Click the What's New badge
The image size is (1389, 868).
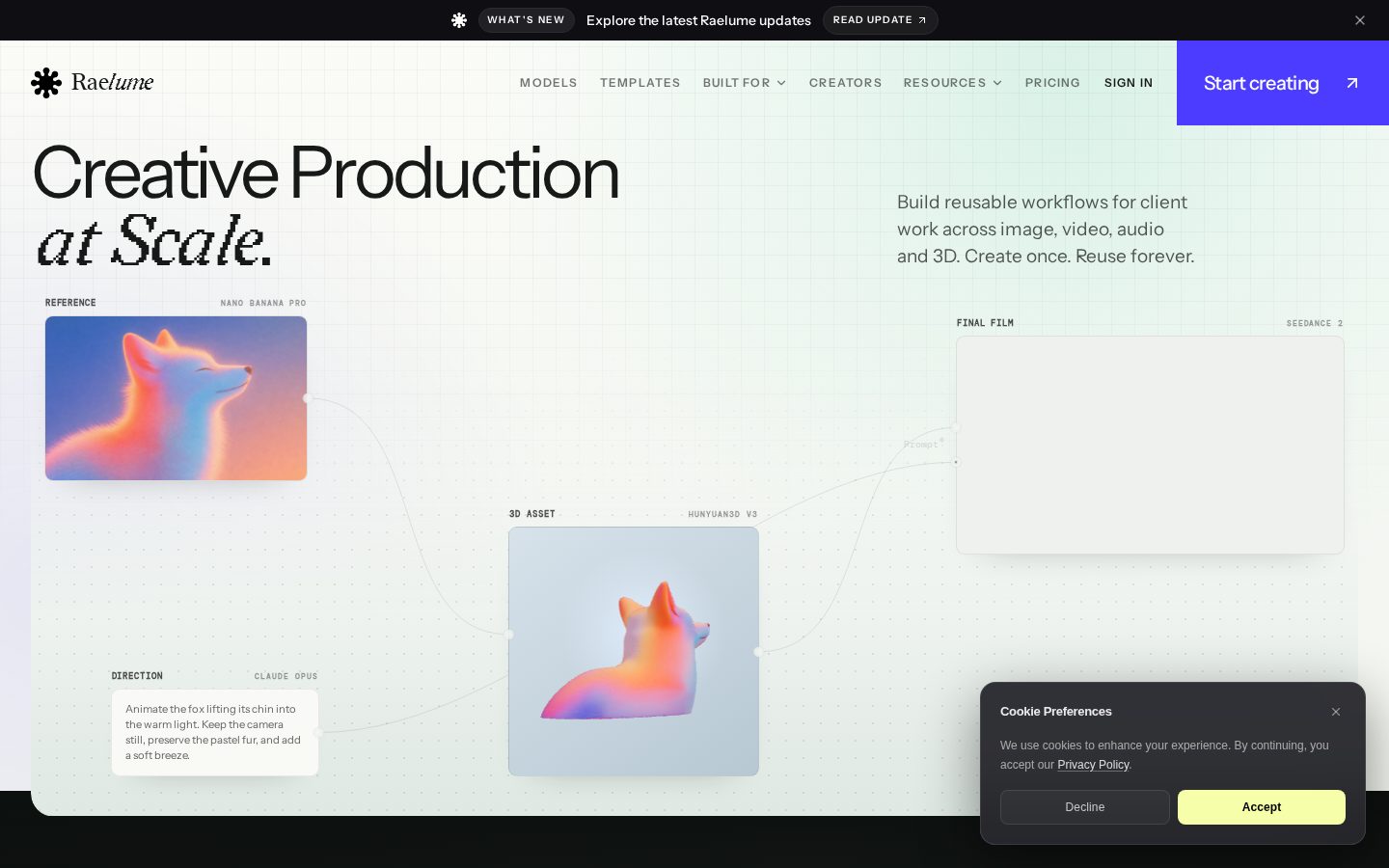point(526,20)
